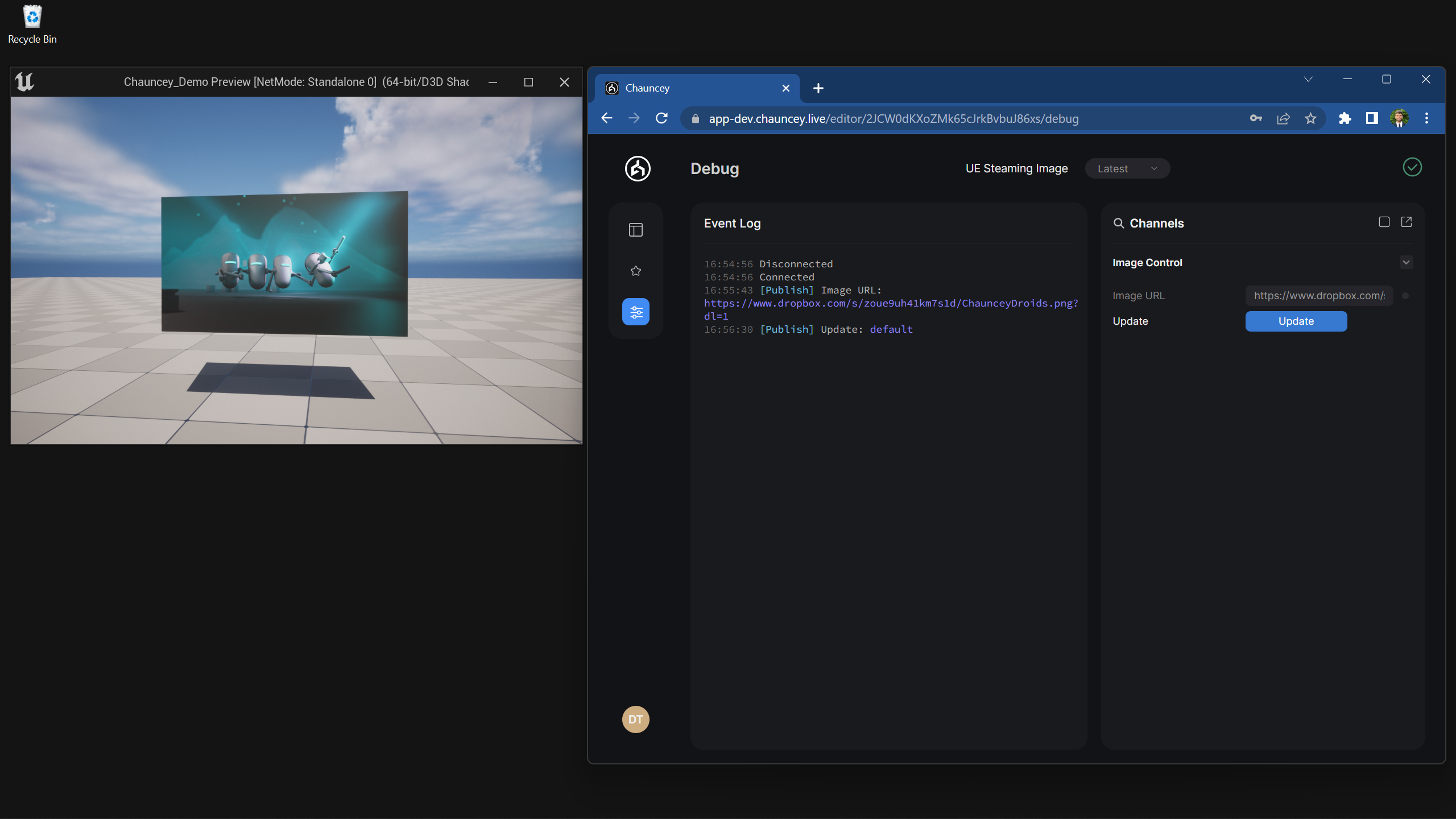This screenshot has width=1456, height=819.
Task: Toggle the Channels panel square view icon
Action: click(x=1384, y=222)
